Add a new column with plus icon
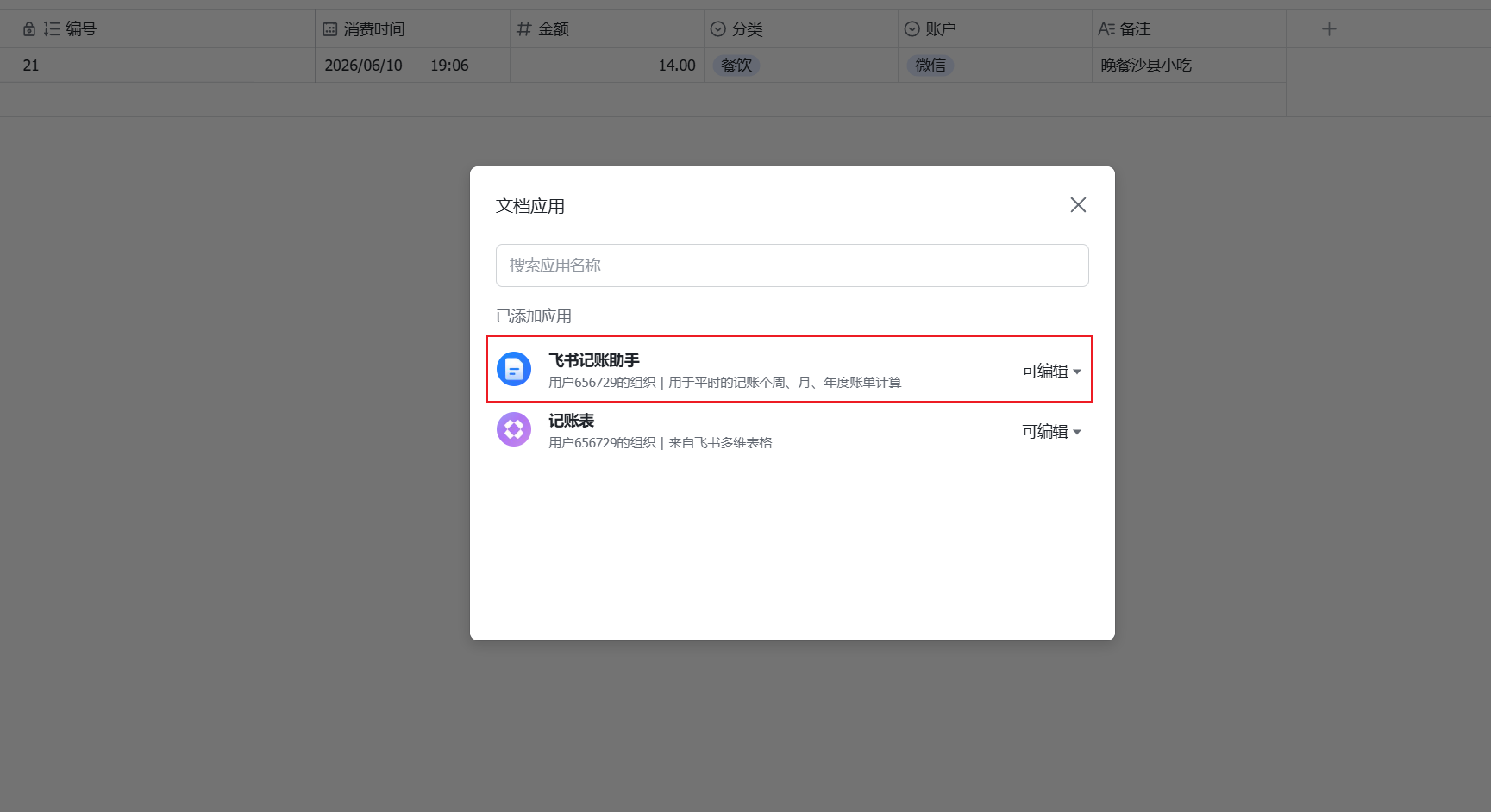 pyautogui.click(x=1329, y=29)
